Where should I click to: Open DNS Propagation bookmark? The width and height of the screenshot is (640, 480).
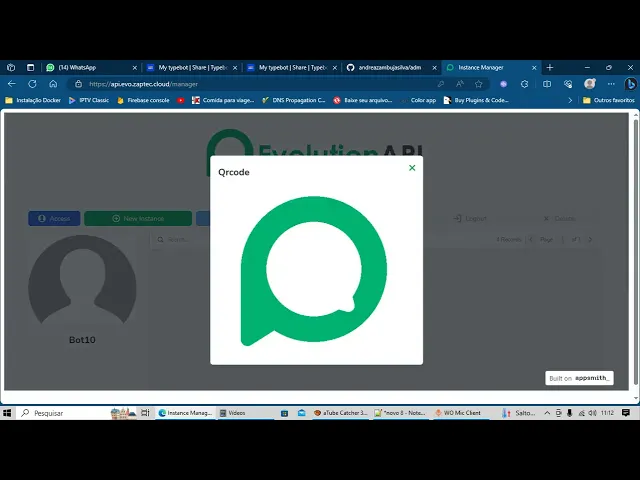coord(293,100)
